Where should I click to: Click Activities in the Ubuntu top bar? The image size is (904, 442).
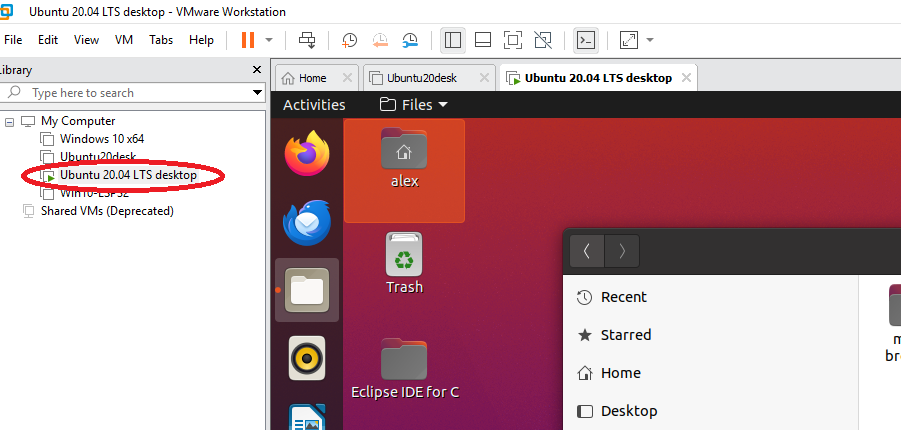coord(314,105)
